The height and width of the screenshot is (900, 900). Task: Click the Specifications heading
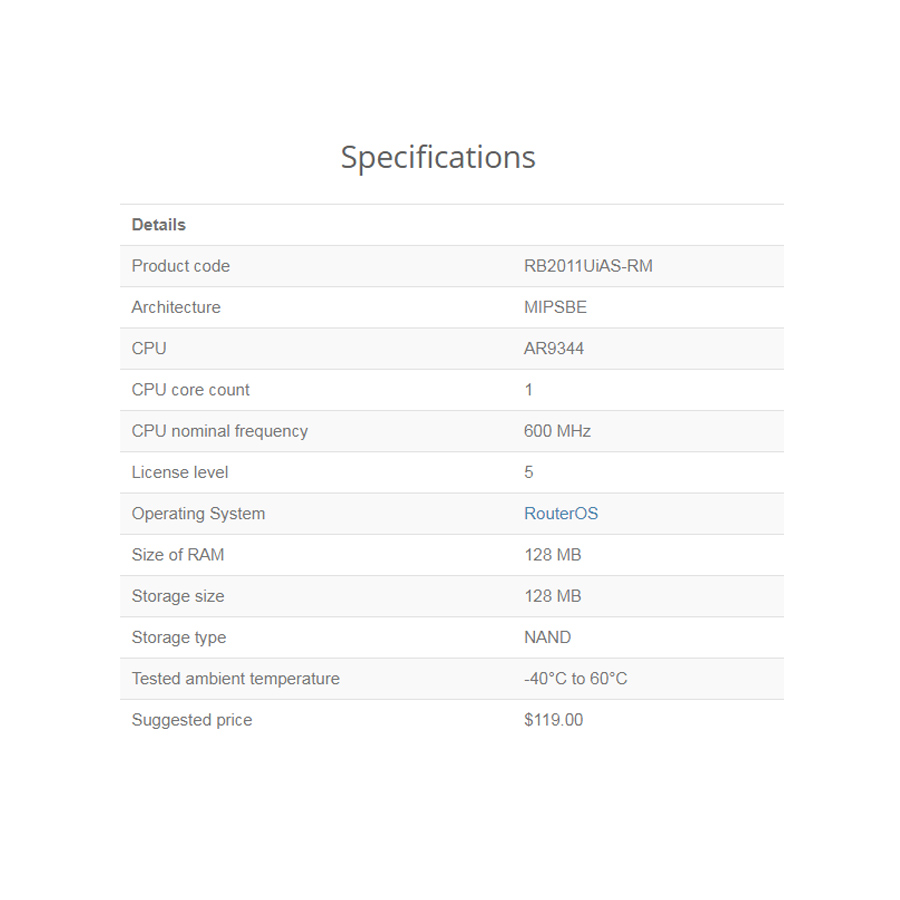(438, 157)
